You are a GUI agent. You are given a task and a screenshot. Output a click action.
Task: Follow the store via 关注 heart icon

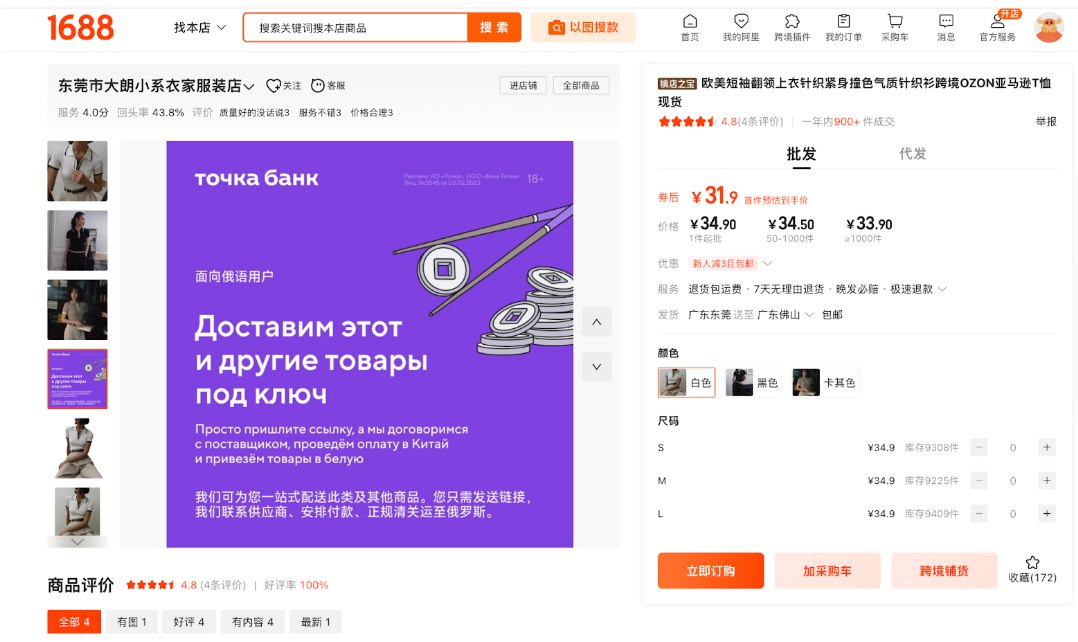pyautogui.click(x=283, y=85)
